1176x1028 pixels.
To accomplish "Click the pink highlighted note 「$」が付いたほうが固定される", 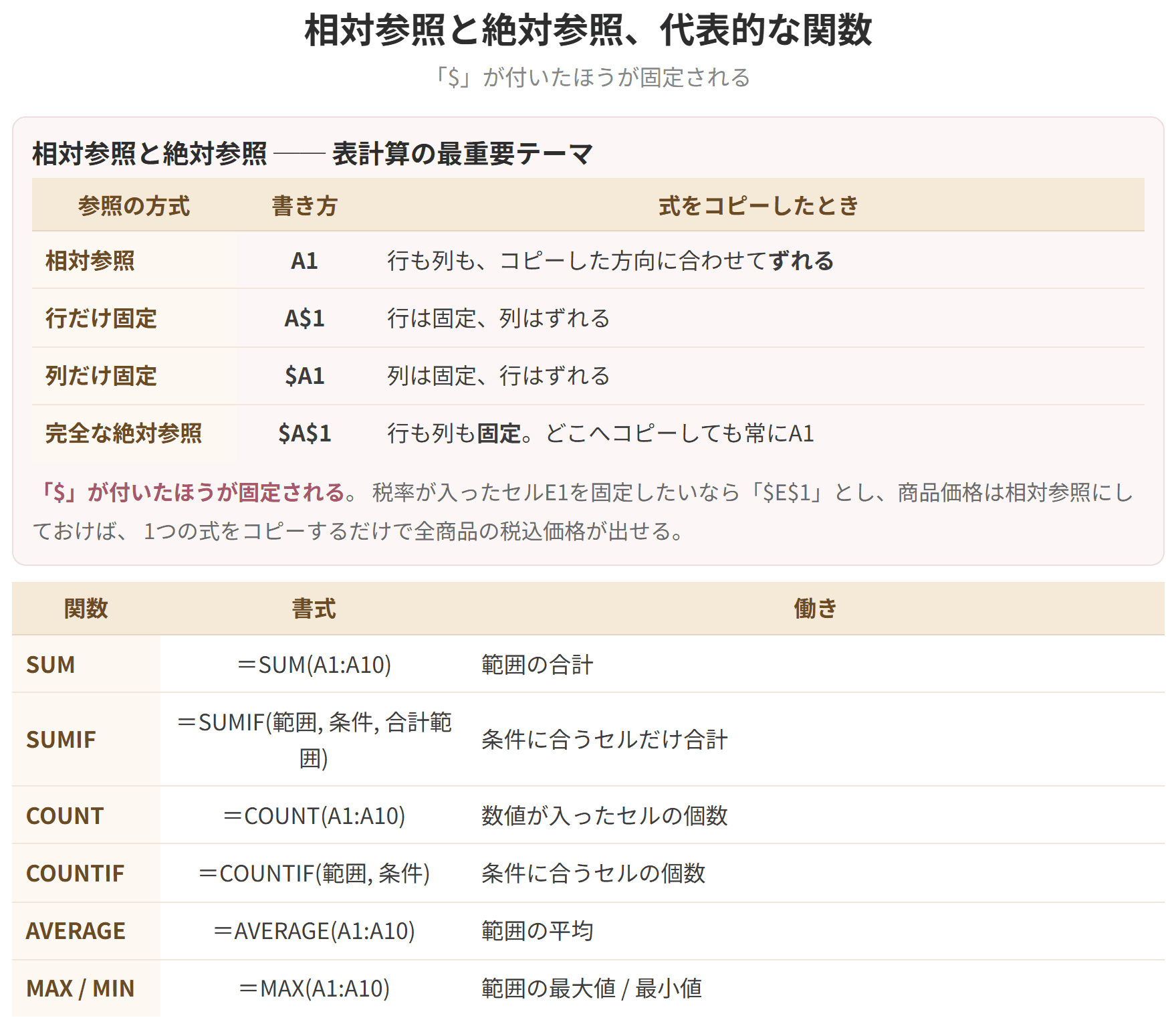I will click(193, 492).
